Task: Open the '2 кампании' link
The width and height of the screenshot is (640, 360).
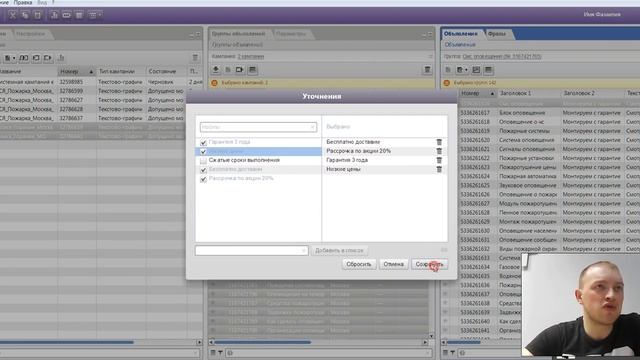Action: (251, 56)
